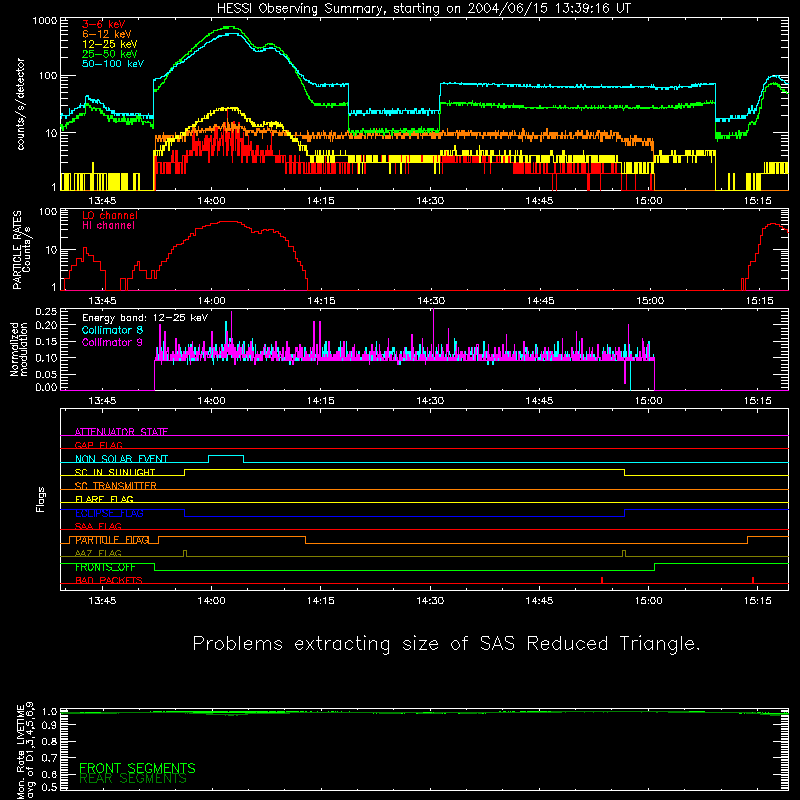
Task: Click the FLARE FLAG label
Action: tap(104, 499)
